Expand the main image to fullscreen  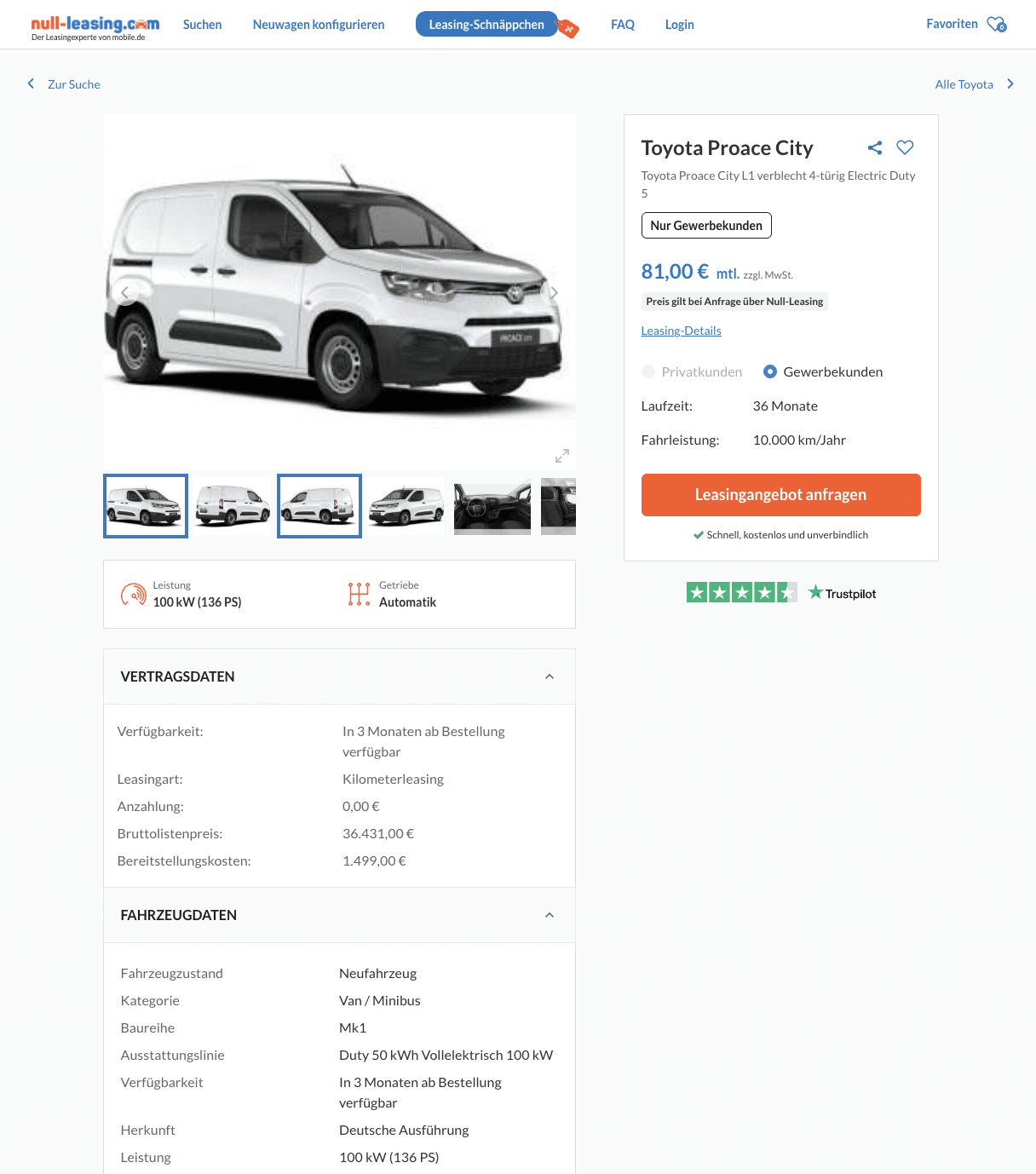click(562, 456)
